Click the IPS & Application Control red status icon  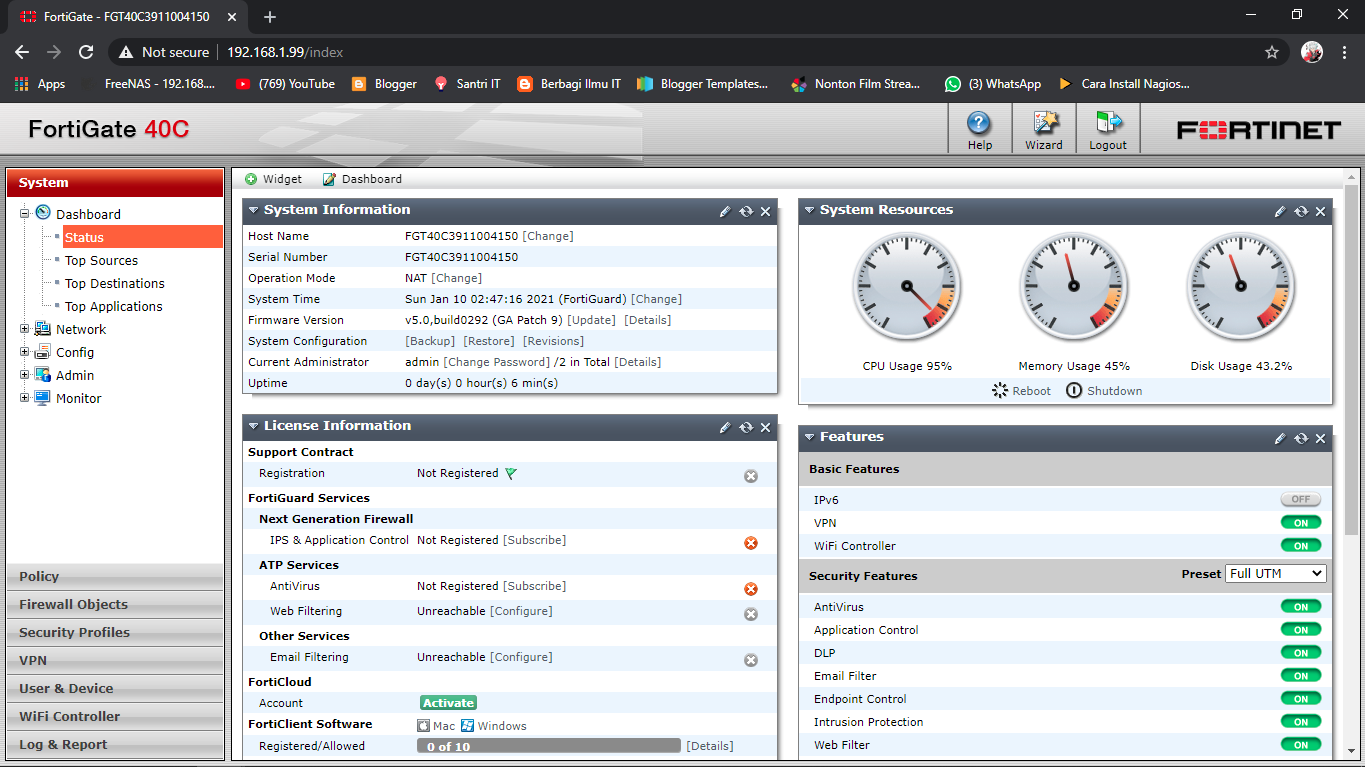pos(751,543)
